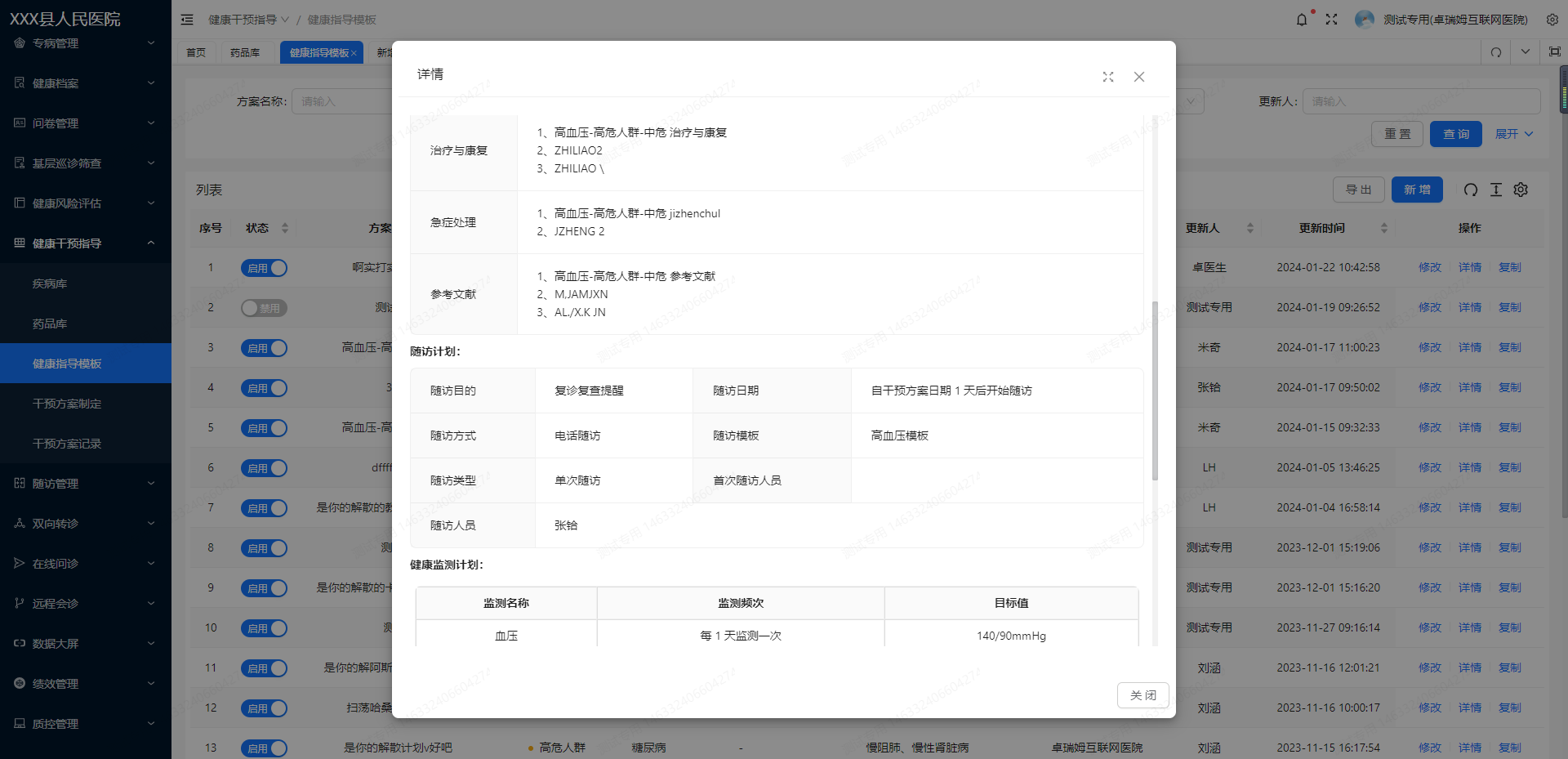The height and width of the screenshot is (759, 1568).
Task: Click the fullscreen icon in top bar
Action: click(x=1331, y=19)
